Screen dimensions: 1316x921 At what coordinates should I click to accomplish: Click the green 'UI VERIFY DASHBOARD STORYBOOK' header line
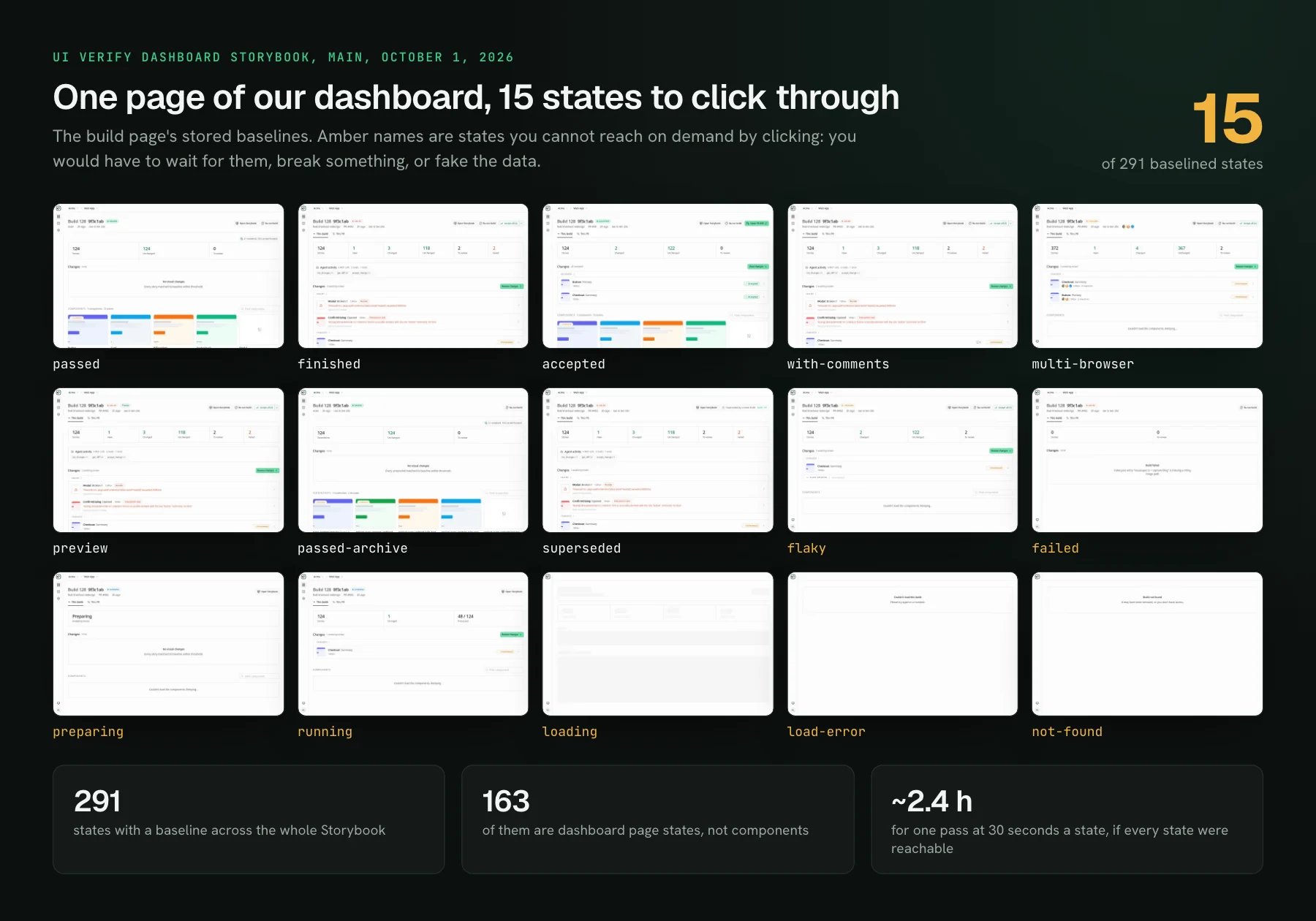283,57
